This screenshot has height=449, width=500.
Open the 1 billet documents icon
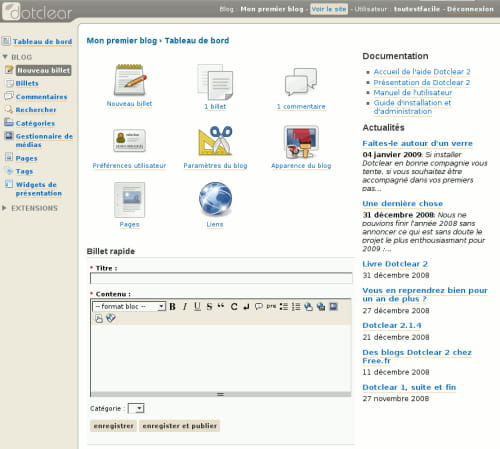pos(215,82)
